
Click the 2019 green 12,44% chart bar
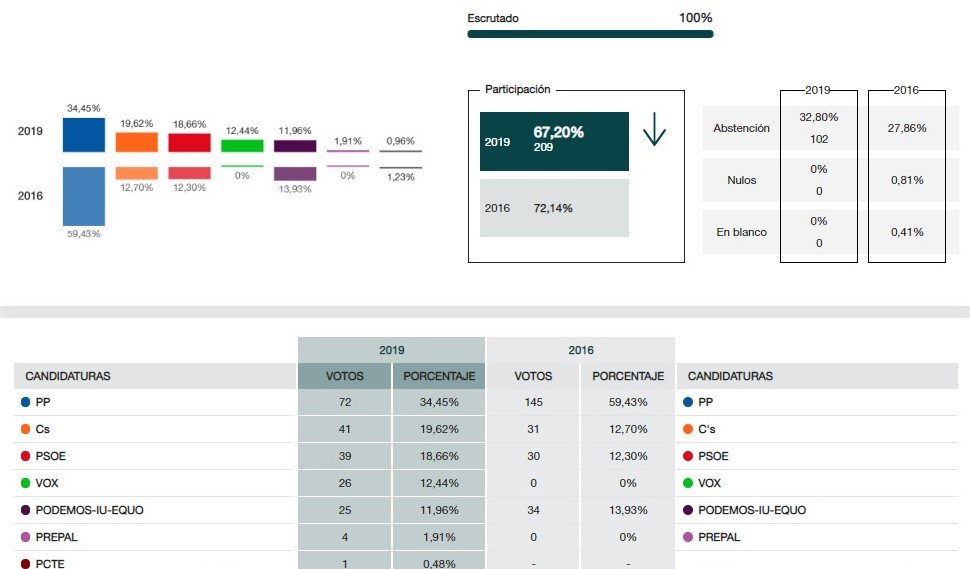pyautogui.click(x=242, y=146)
